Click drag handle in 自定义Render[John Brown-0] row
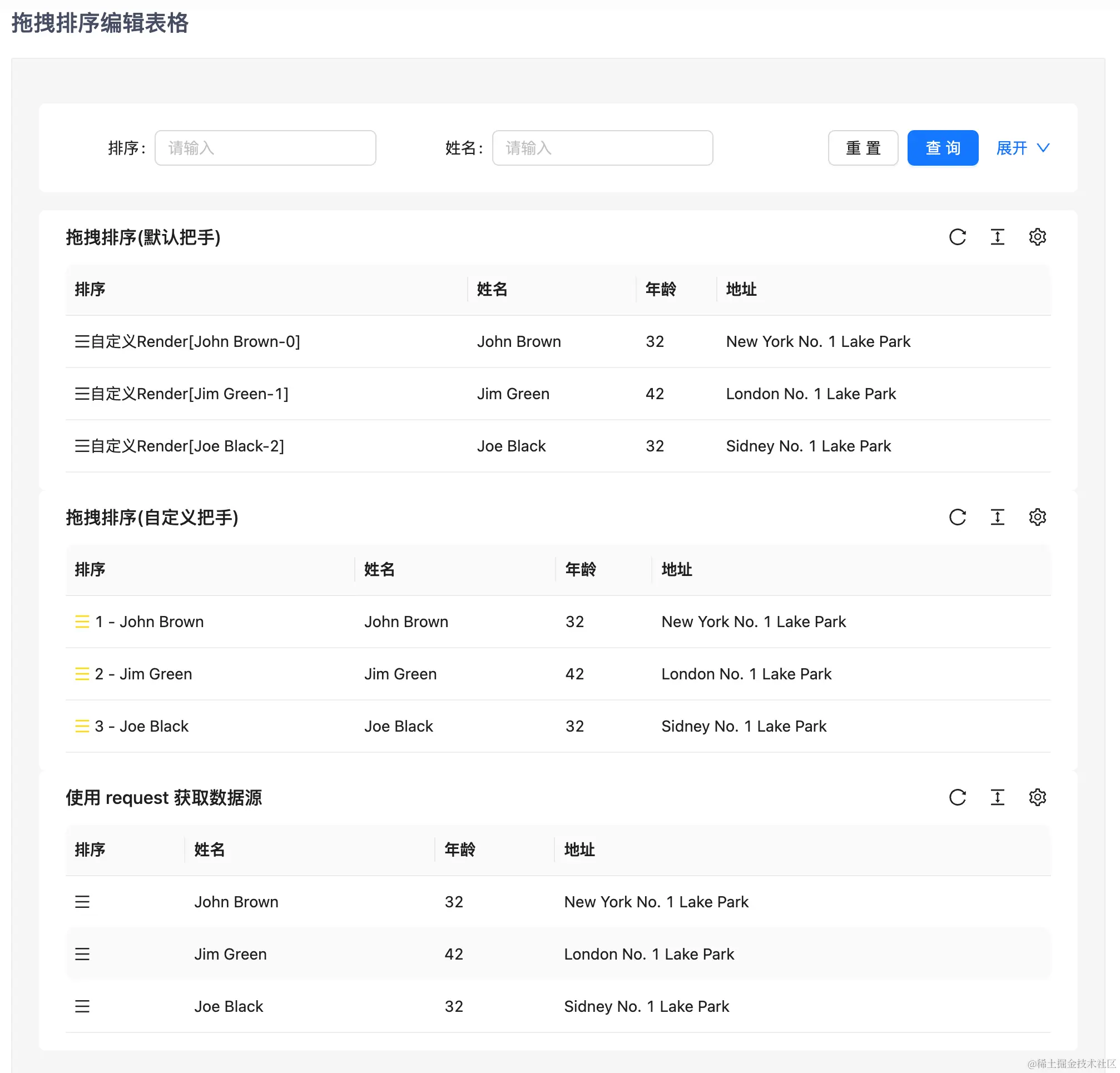1120x1073 pixels. point(82,342)
